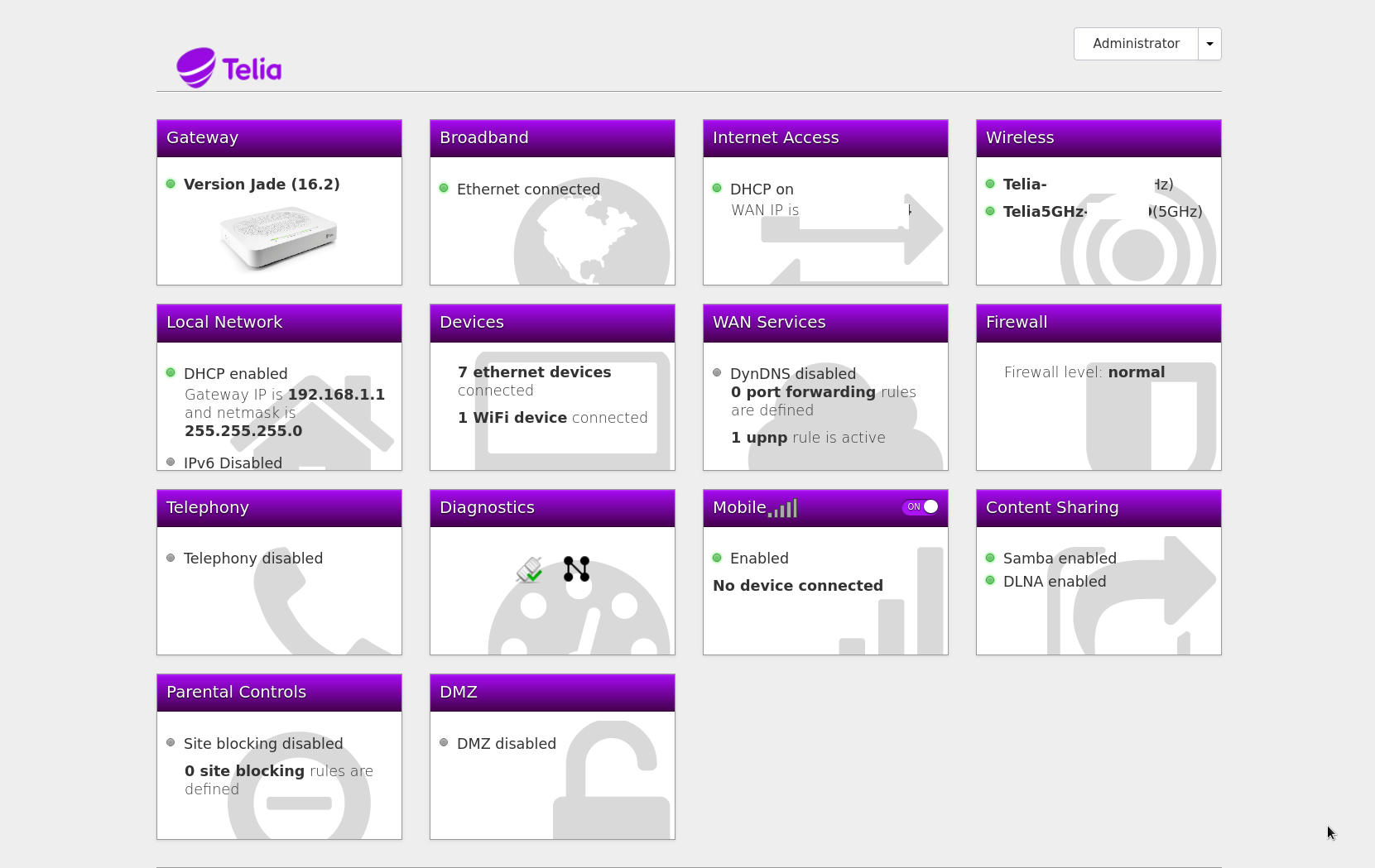Click the gray dot beside Telephony disabled
This screenshot has height=868, width=1375.
click(x=171, y=558)
